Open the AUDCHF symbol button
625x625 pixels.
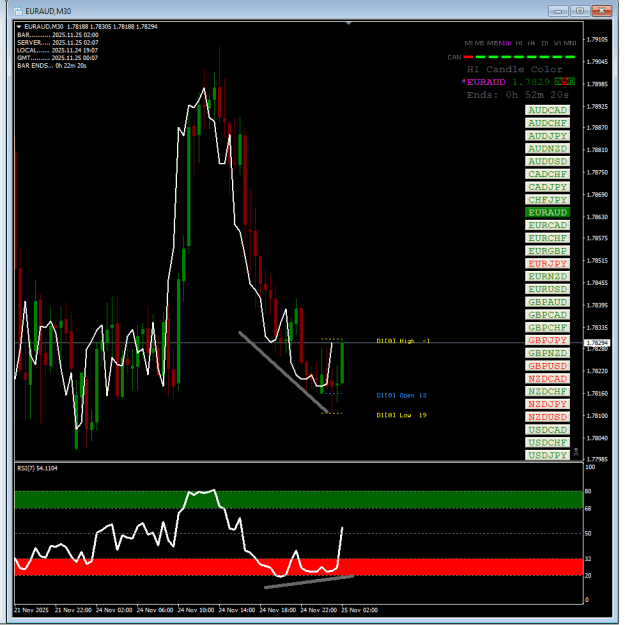coord(547,123)
